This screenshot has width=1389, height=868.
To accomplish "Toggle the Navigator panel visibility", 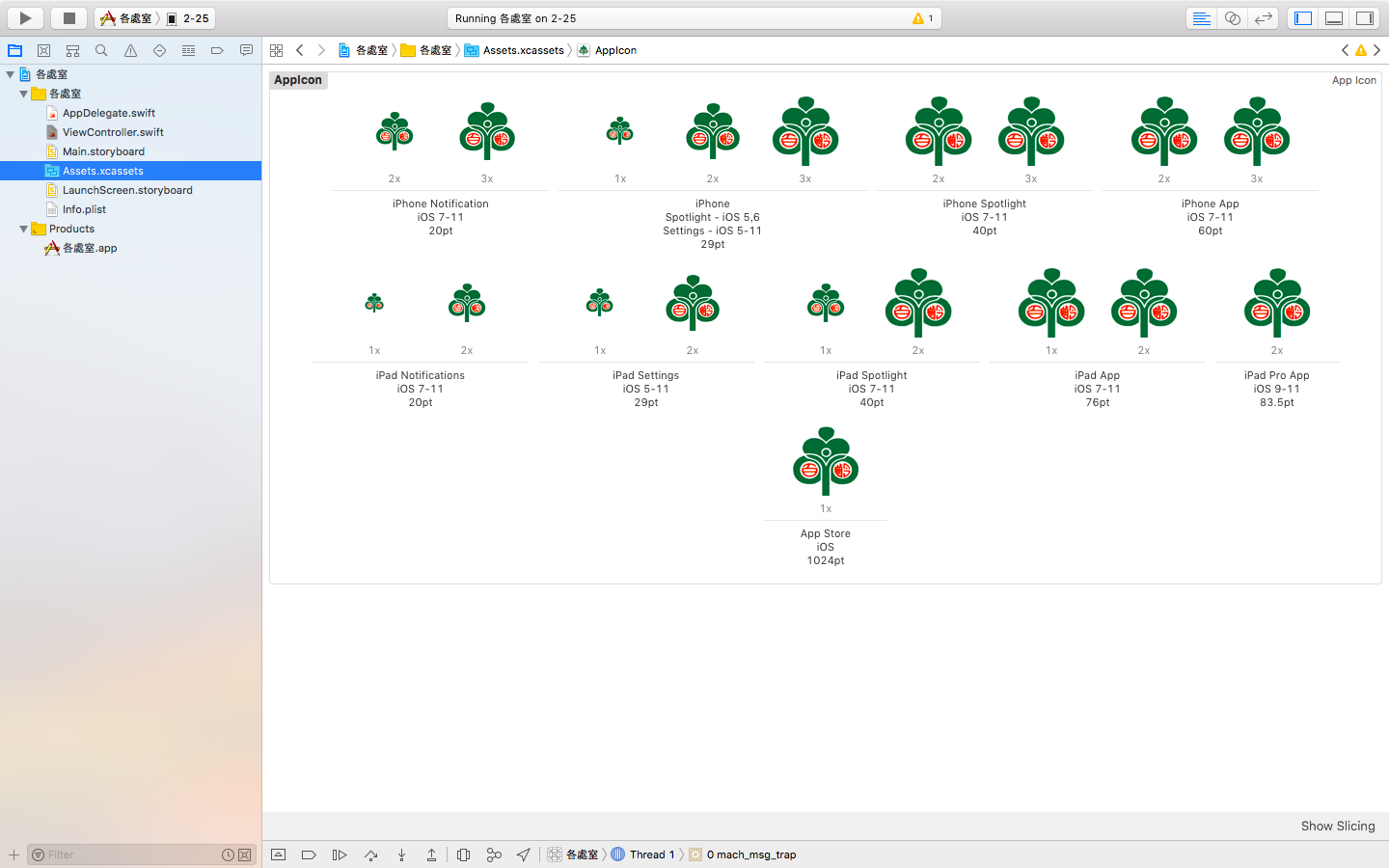I will 1303,18.
